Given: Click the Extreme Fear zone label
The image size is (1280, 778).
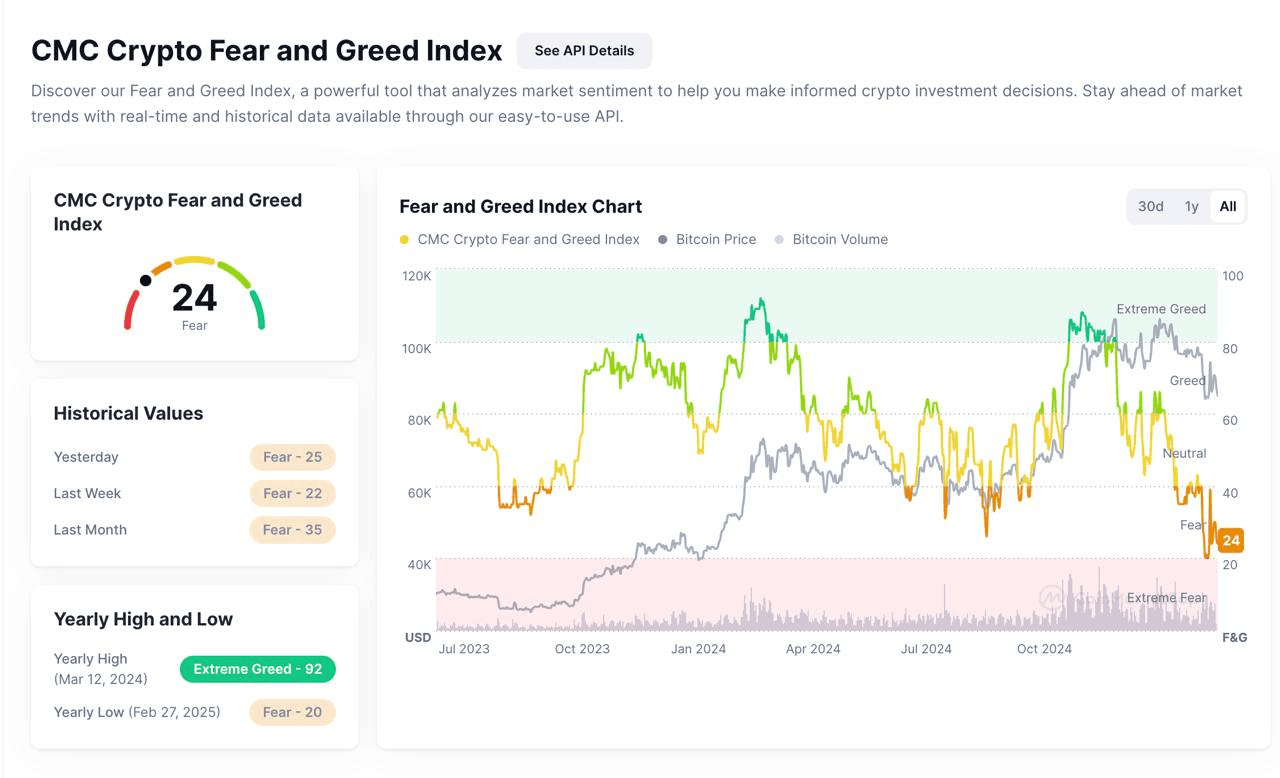Looking at the screenshot, I should 1167,598.
